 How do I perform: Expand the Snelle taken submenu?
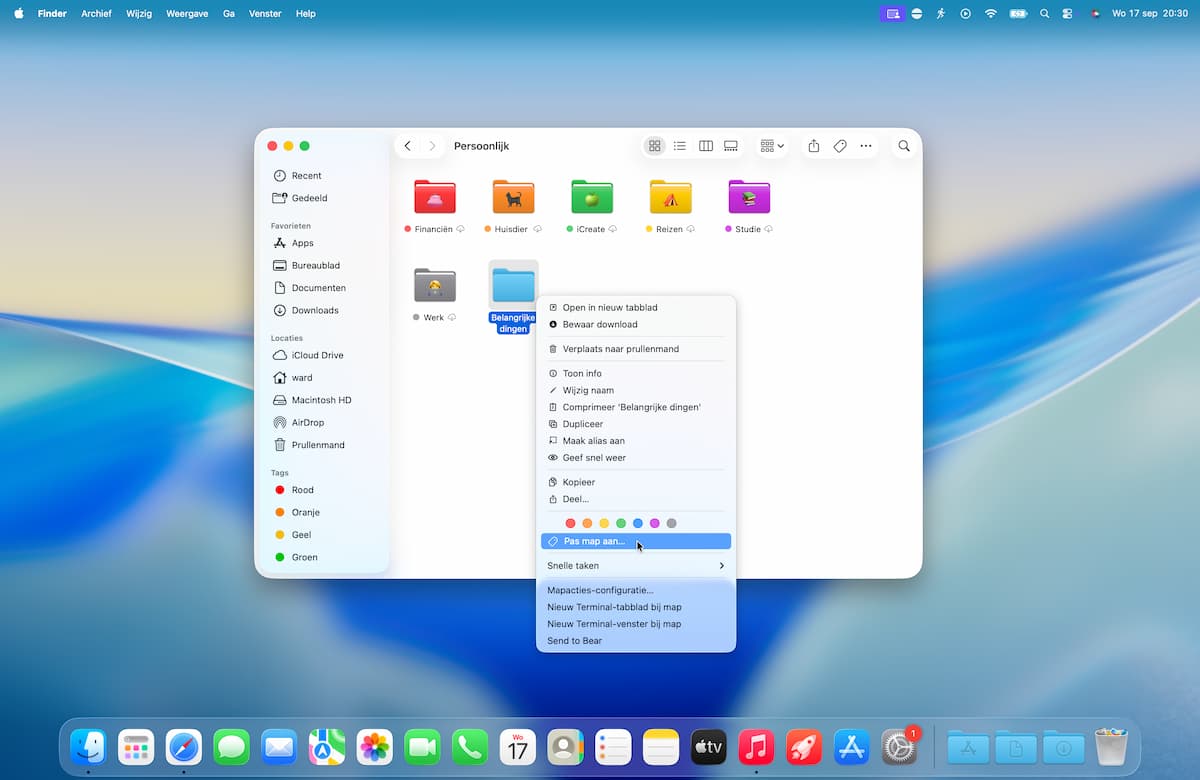tap(635, 566)
